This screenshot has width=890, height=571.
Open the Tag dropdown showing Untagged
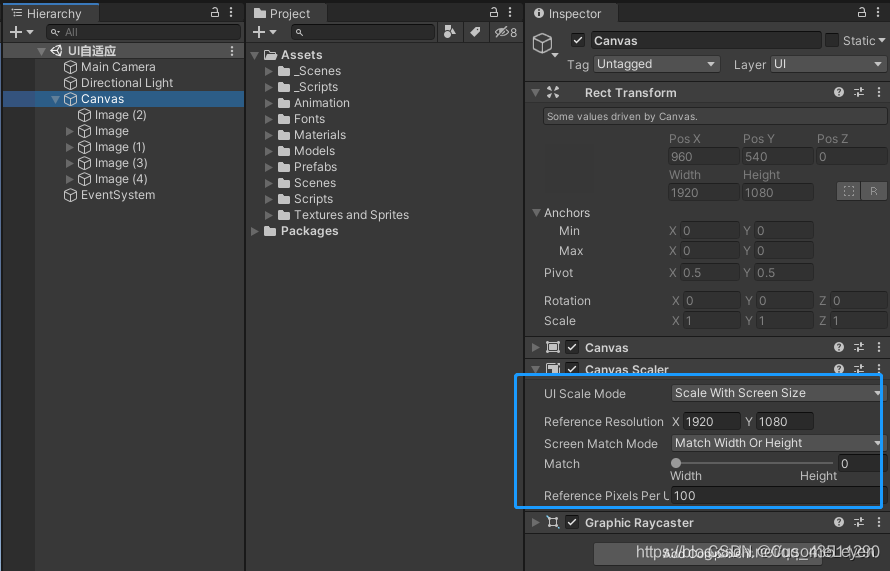(x=657, y=64)
